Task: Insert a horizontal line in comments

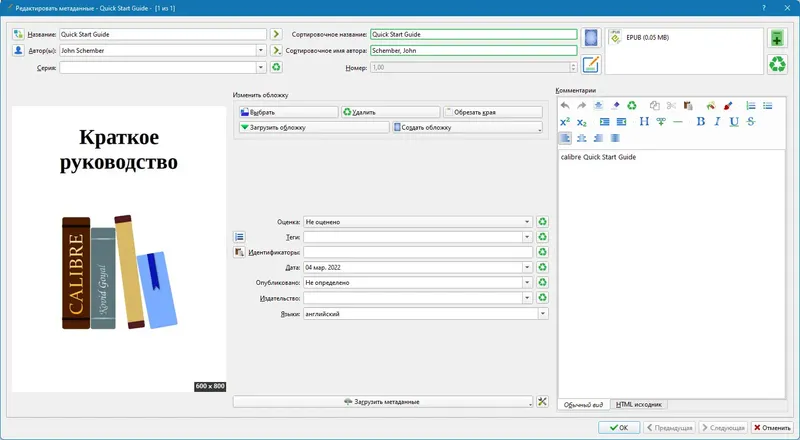Action: [x=678, y=121]
